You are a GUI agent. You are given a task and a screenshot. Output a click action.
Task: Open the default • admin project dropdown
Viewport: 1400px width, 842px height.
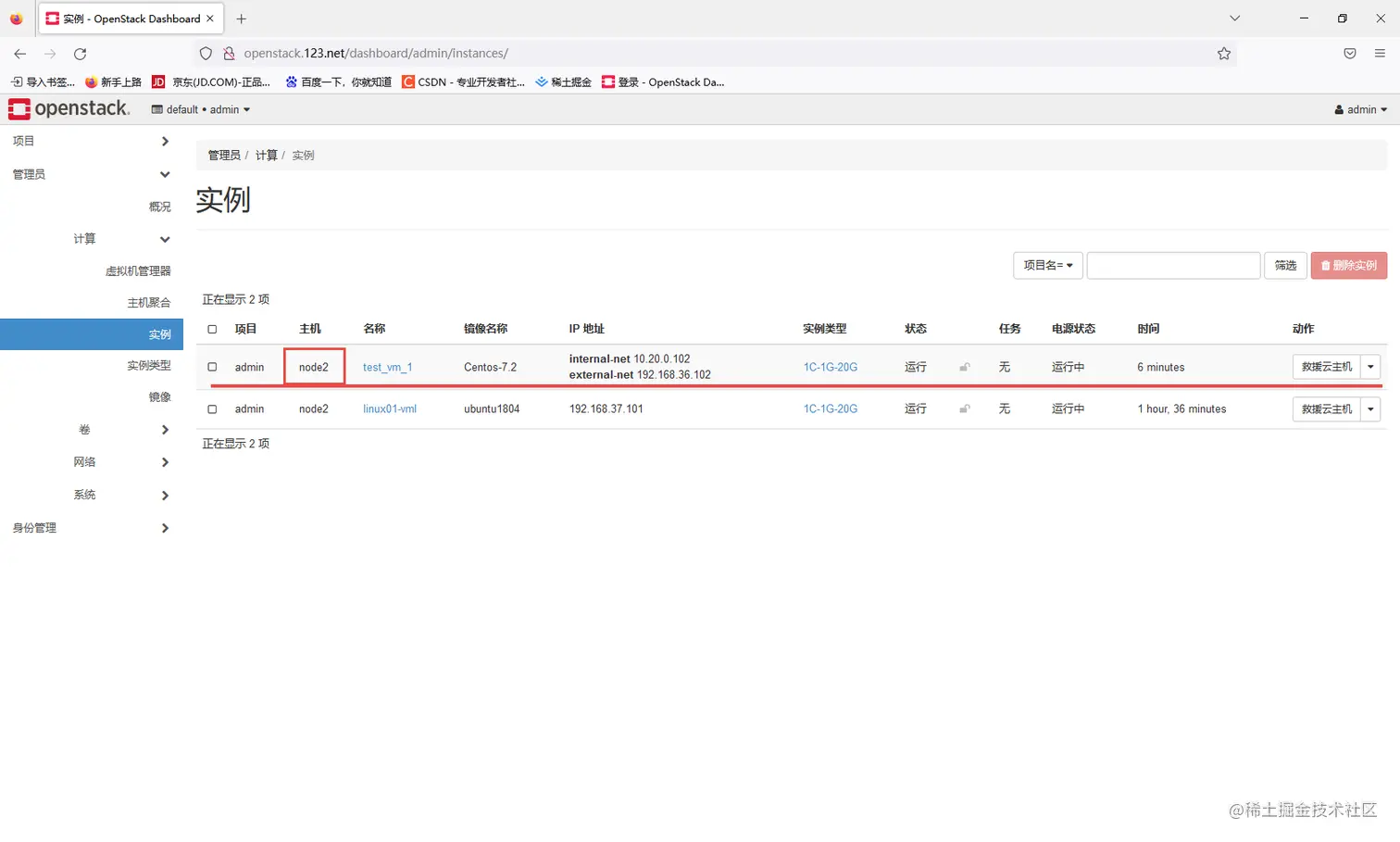[201, 110]
